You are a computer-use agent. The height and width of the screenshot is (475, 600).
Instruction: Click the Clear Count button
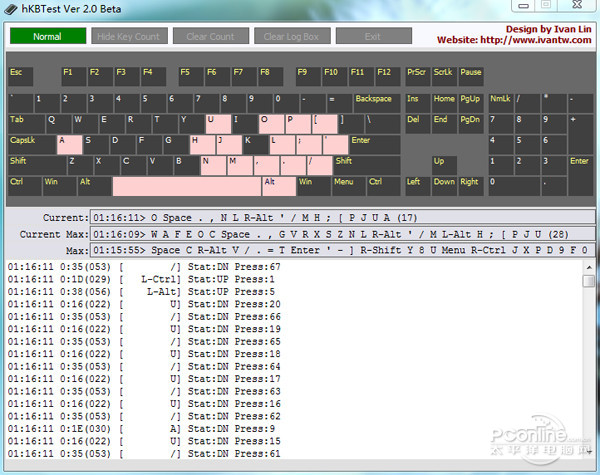(x=210, y=37)
